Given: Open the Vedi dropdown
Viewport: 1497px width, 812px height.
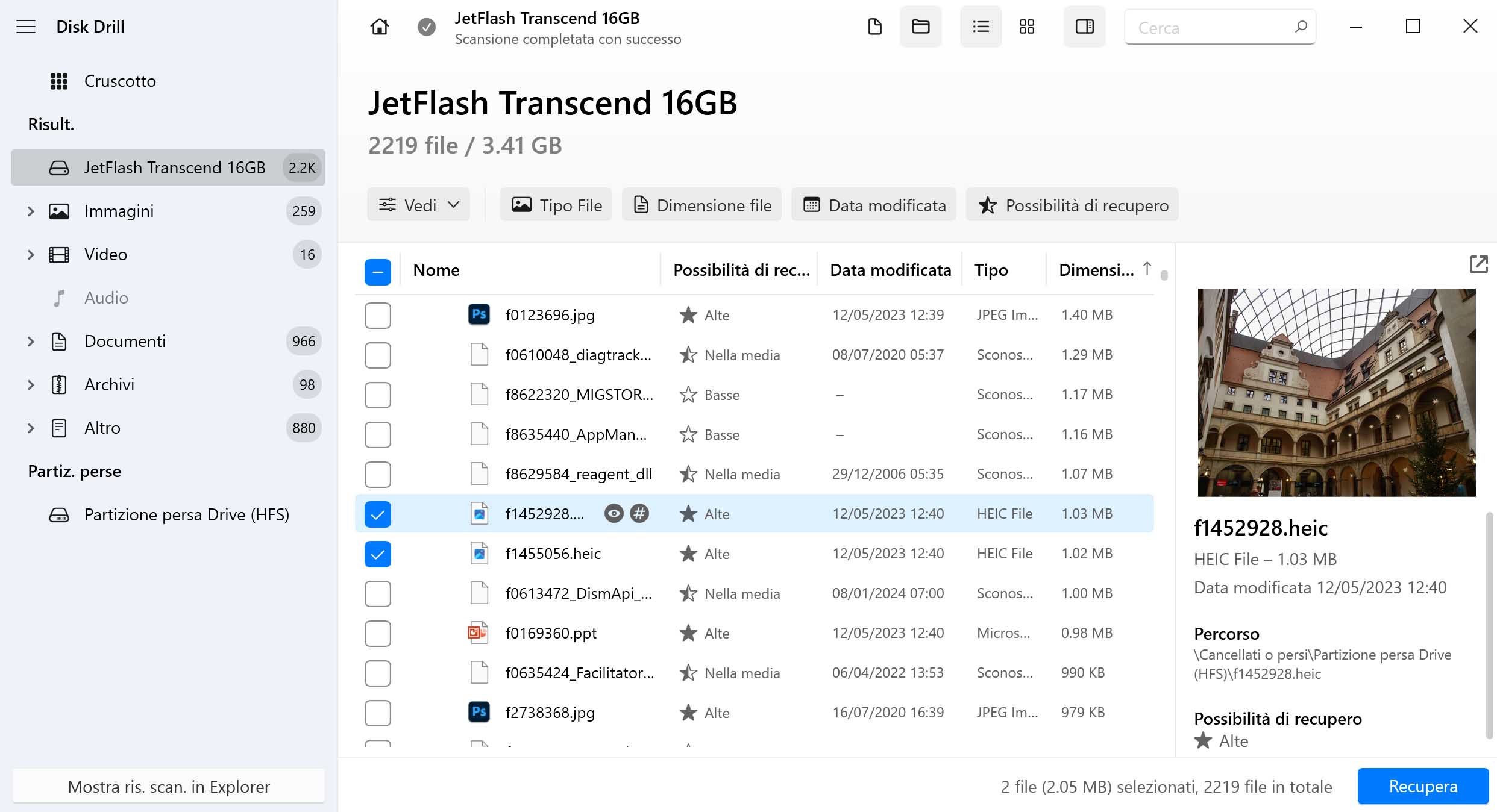Looking at the screenshot, I should click(418, 205).
